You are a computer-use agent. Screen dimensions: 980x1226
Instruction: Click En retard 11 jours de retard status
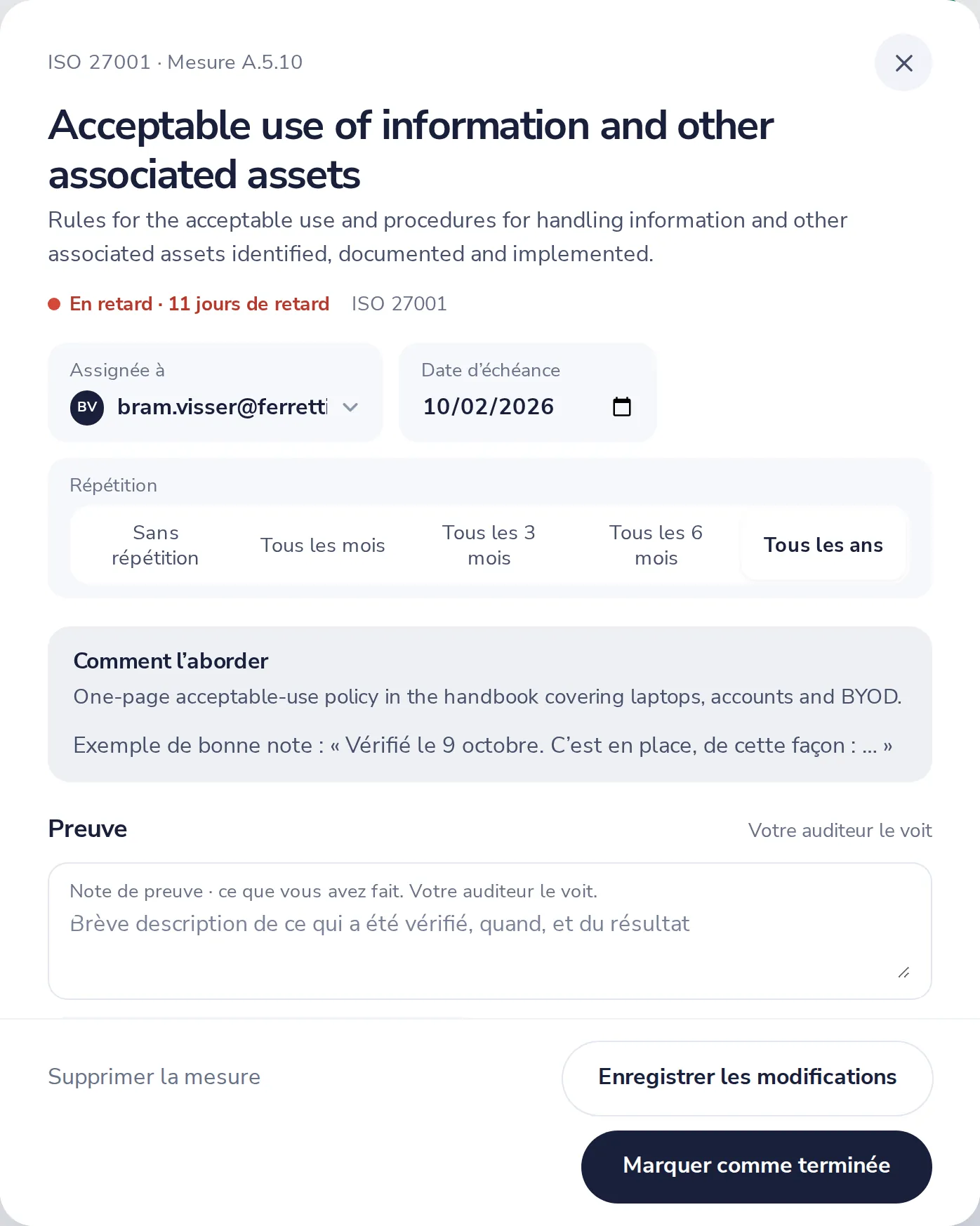coord(199,303)
